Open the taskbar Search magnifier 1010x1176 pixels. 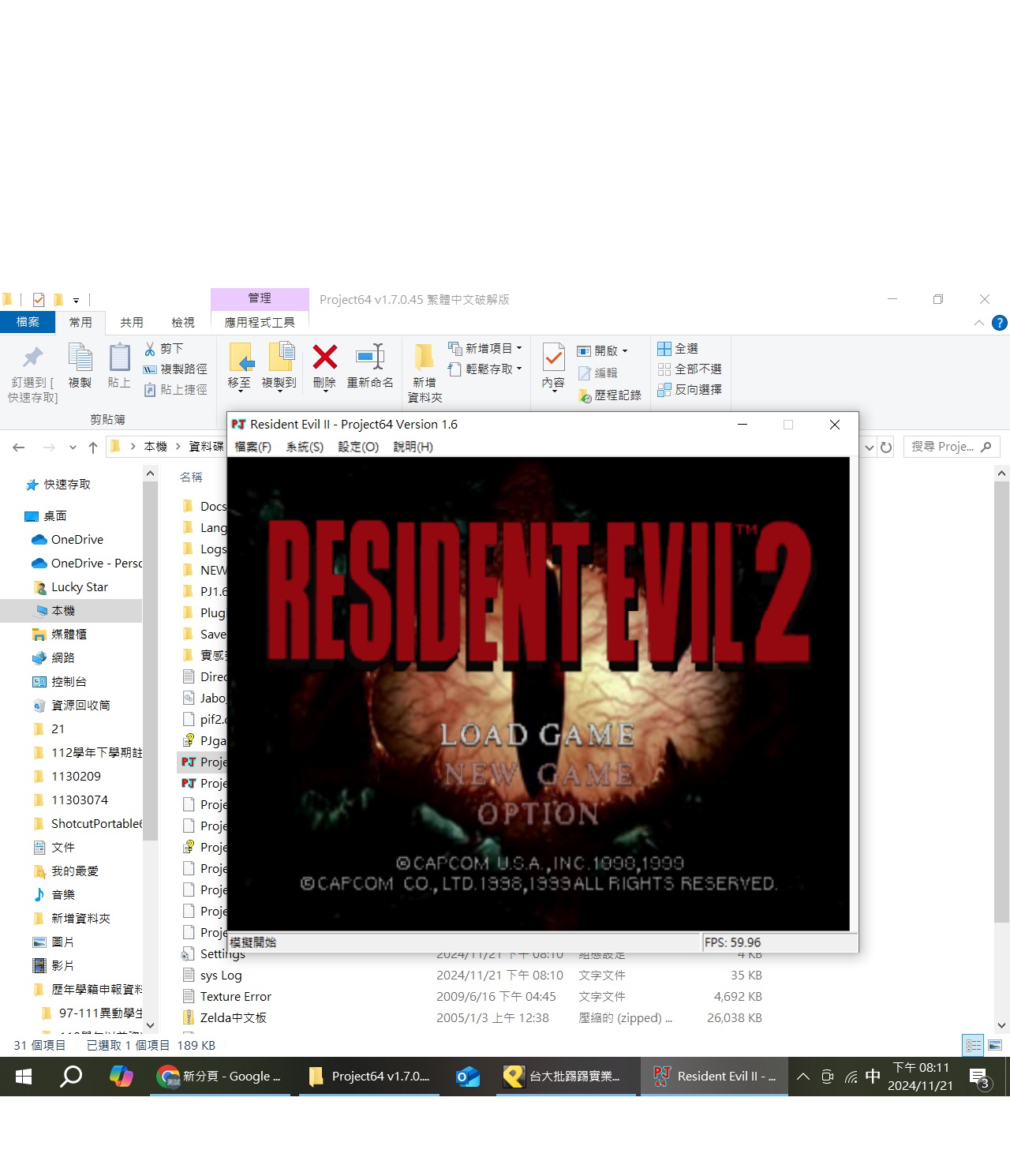point(72,1077)
